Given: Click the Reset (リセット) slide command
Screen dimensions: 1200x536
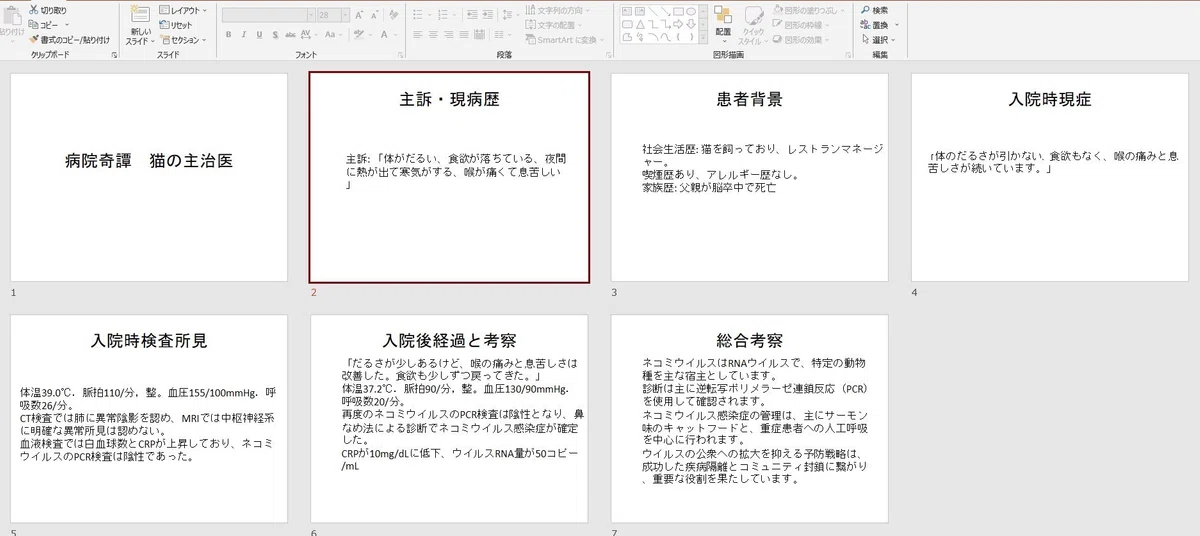Looking at the screenshot, I should tap(174, 24).
